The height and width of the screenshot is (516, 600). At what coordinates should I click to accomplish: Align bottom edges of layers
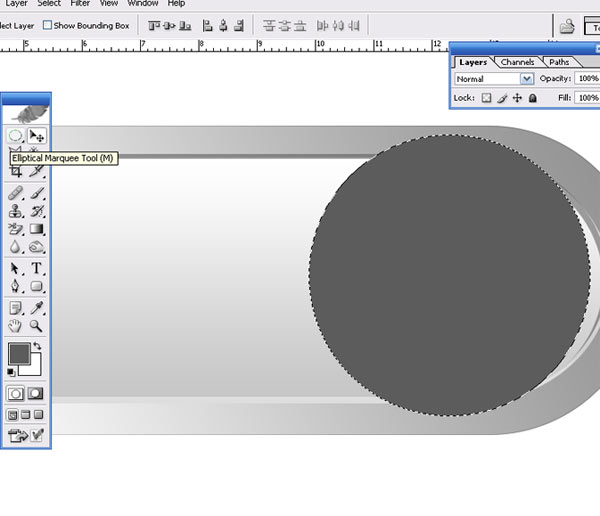pos(185,26)
